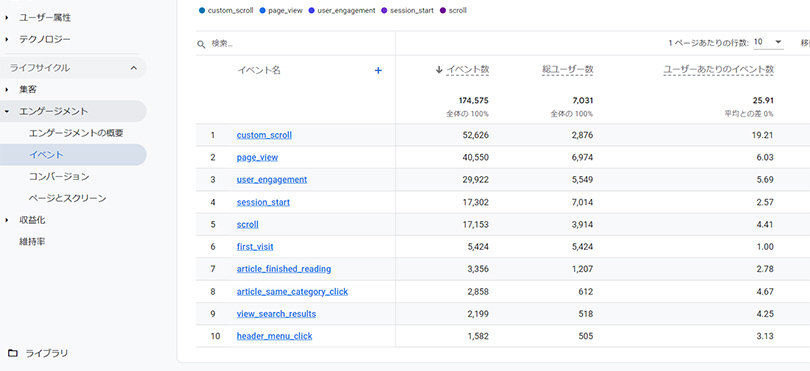The width and height of the screenshot is (810, 371).
Task: Click view_search_results users value 518
Action: 586,314
